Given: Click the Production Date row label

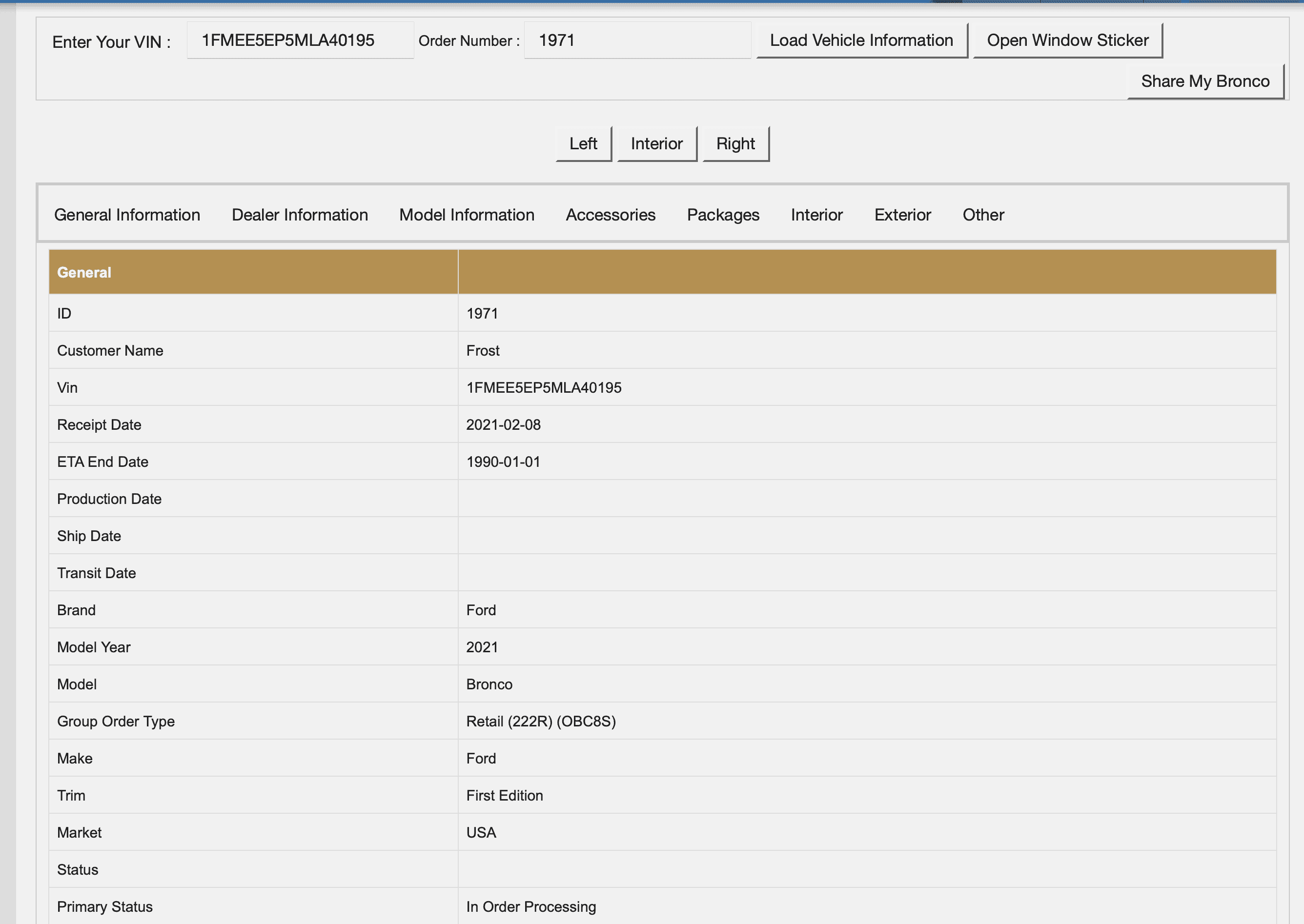Looking at the screenshot, I should (109, 499).
